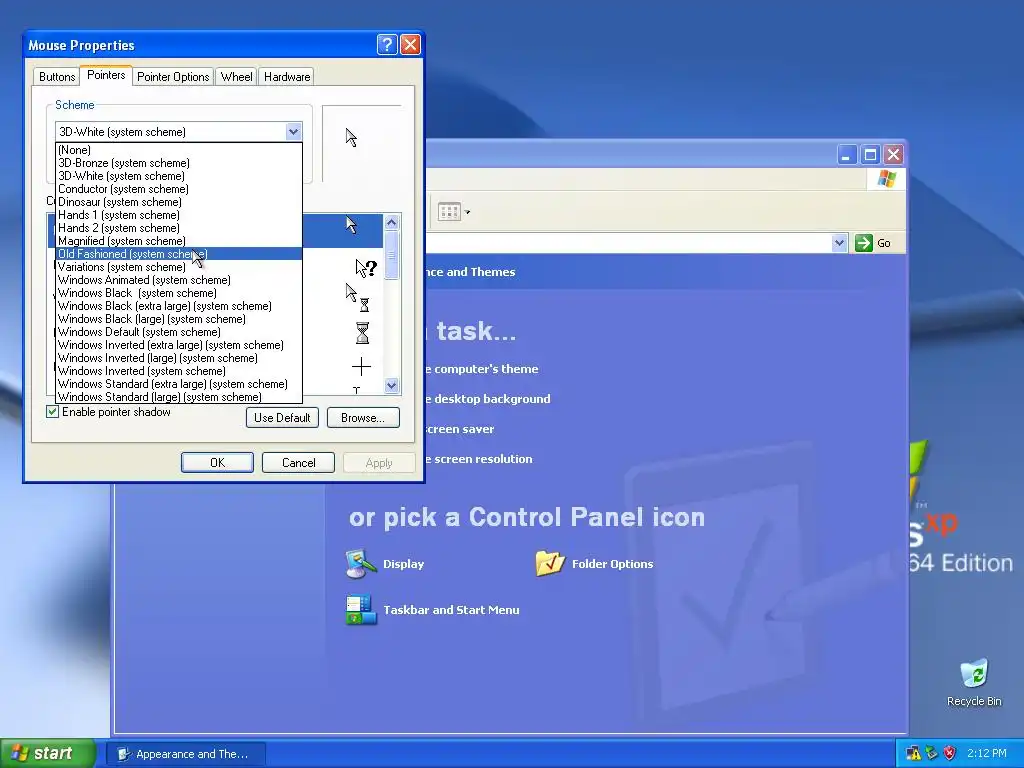The width and height of the screenshot is (1024, 768).
Task: Click the change screen resolution task link
Action: (479, 458)
